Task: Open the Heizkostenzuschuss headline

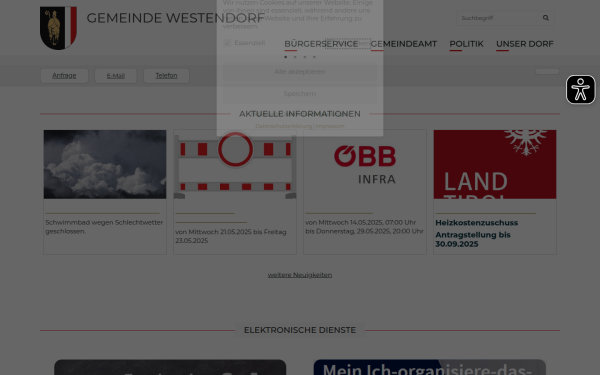Action: [477, 223]
